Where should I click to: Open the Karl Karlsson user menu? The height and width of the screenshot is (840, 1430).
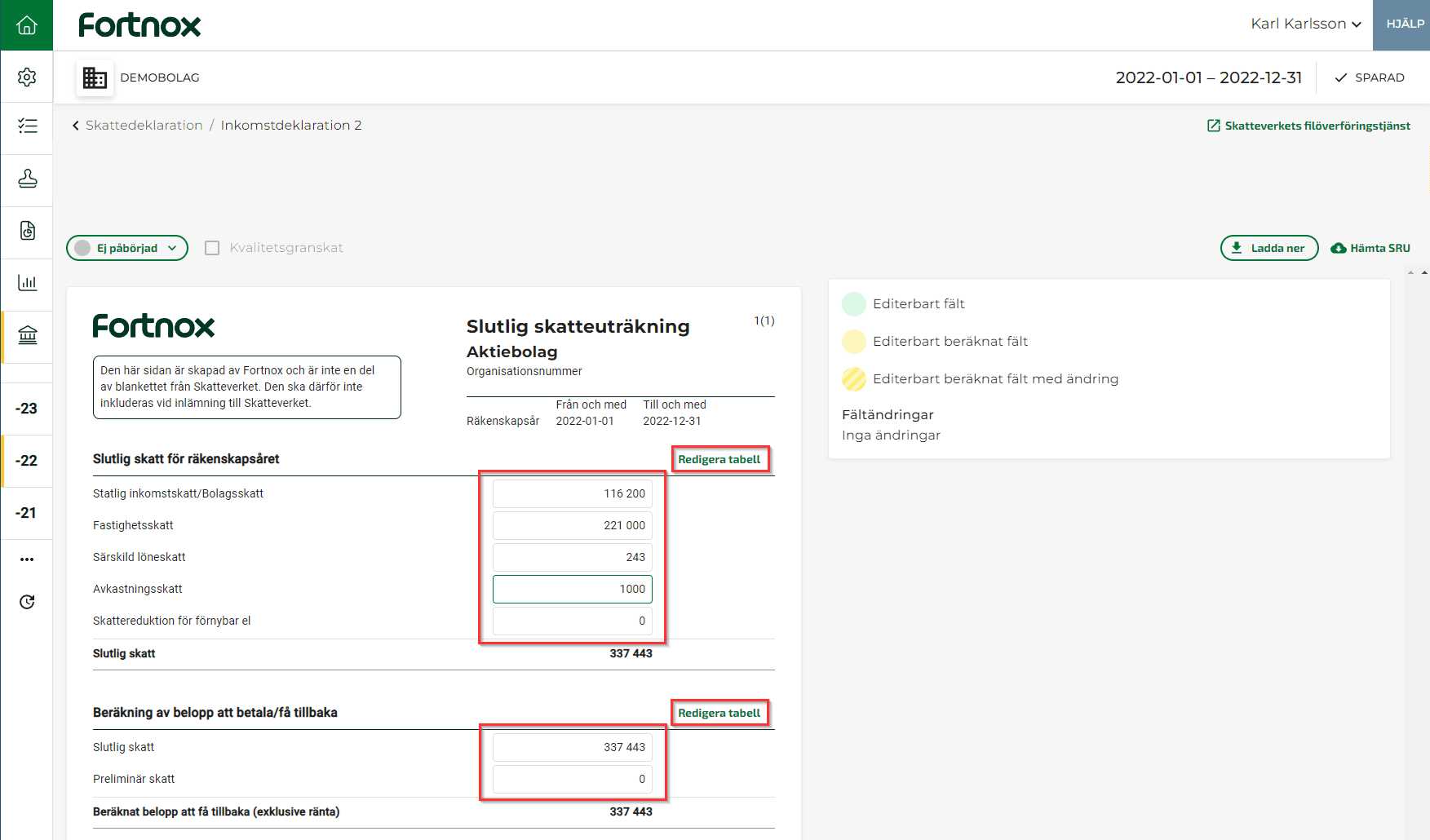[x=1305, y=24]
